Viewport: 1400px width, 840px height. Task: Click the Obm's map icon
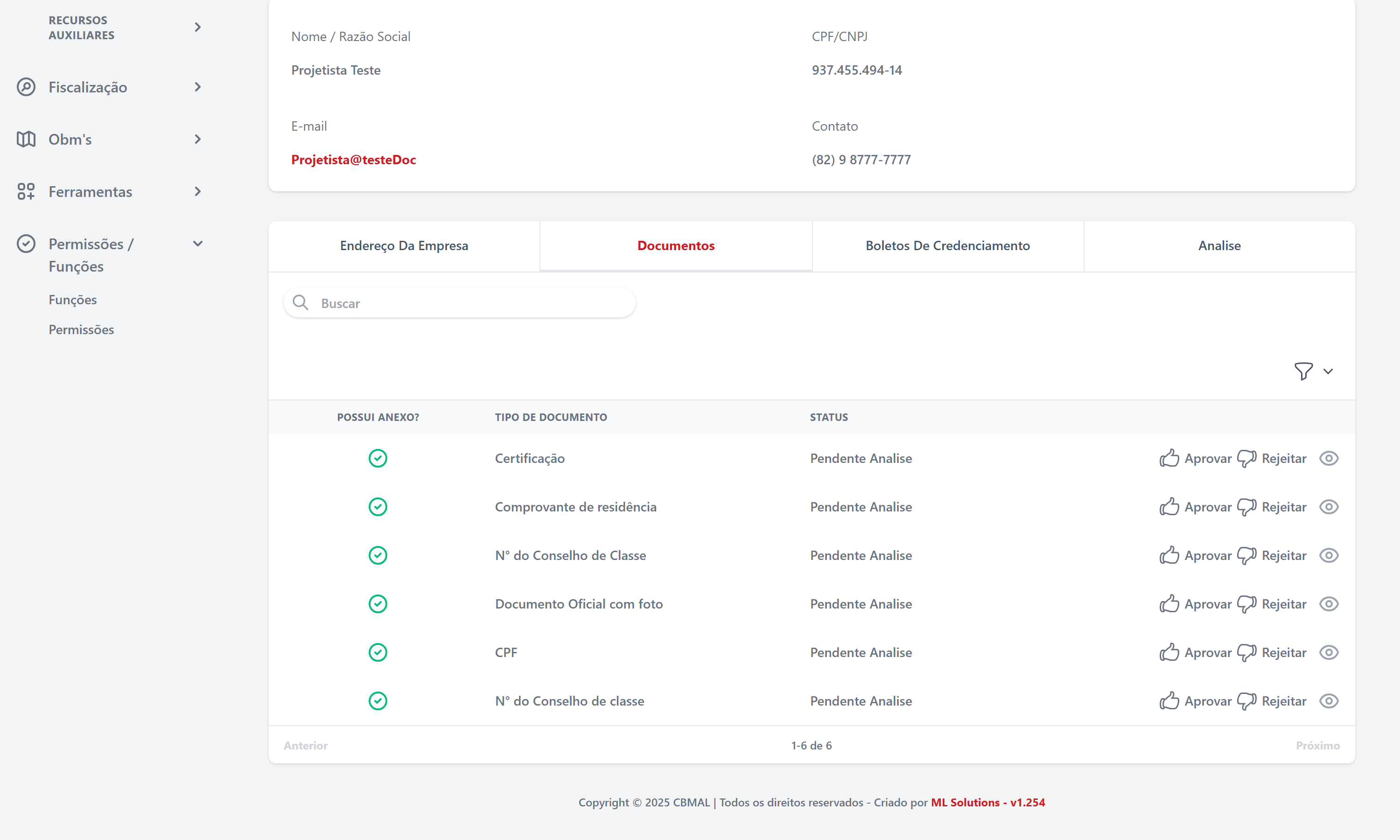tap(26, 139)
